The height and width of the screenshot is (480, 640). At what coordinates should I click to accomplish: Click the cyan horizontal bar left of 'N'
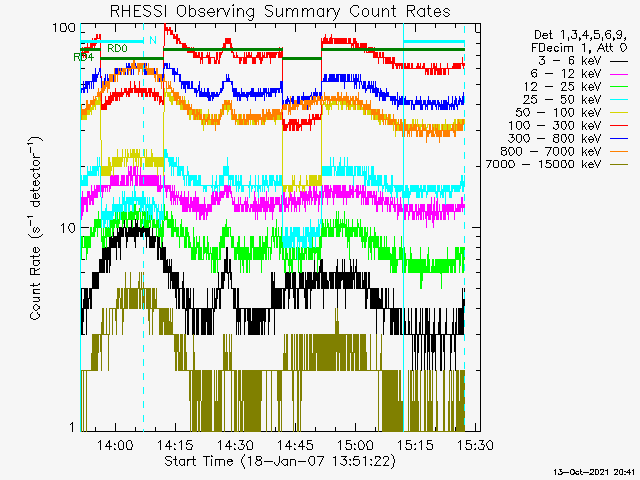pyautogui.click(x=112, y=41)
